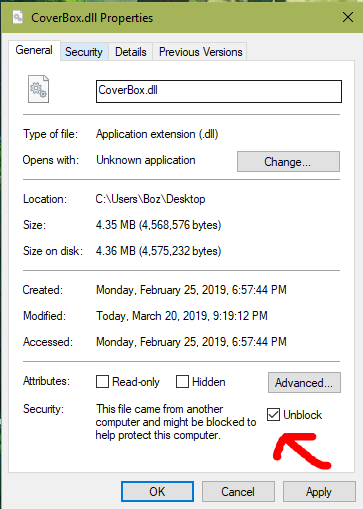Click the blocked file security warning text
This screenshot has width=363, height=509.
click(x=176, y=422)
